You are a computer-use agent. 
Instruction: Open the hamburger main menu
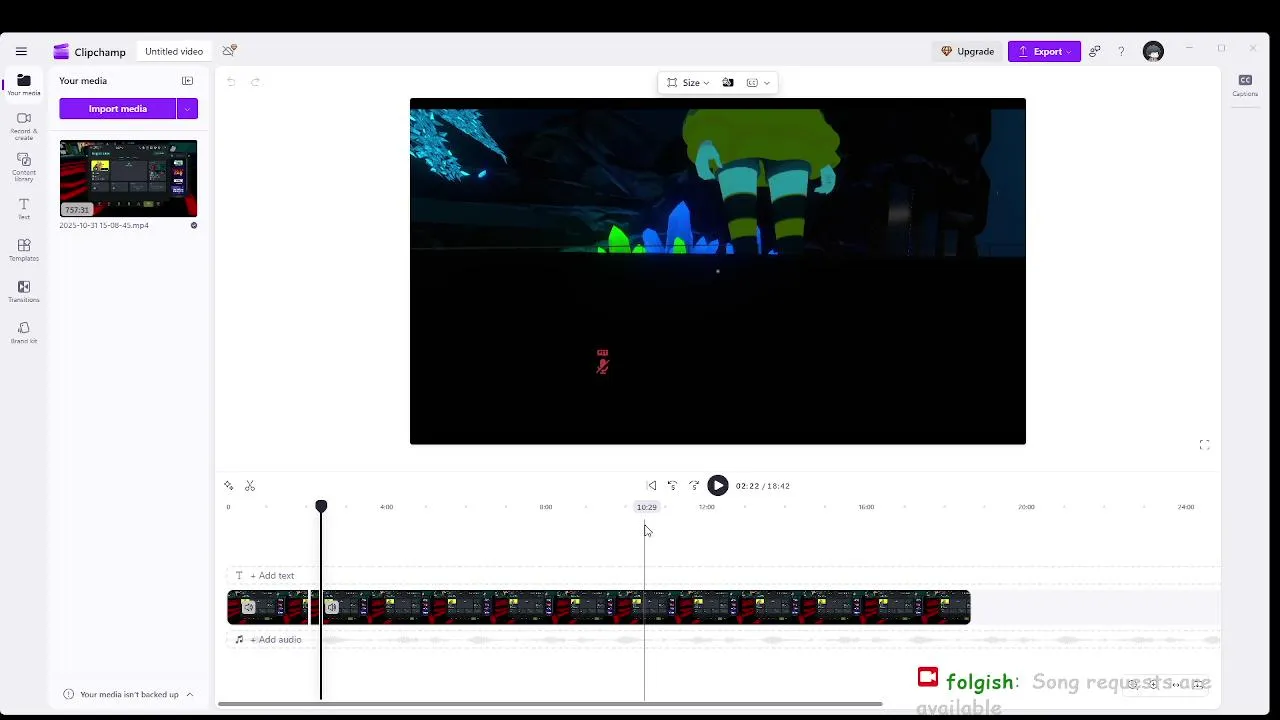pyautogui.click(x=21, y=51)
